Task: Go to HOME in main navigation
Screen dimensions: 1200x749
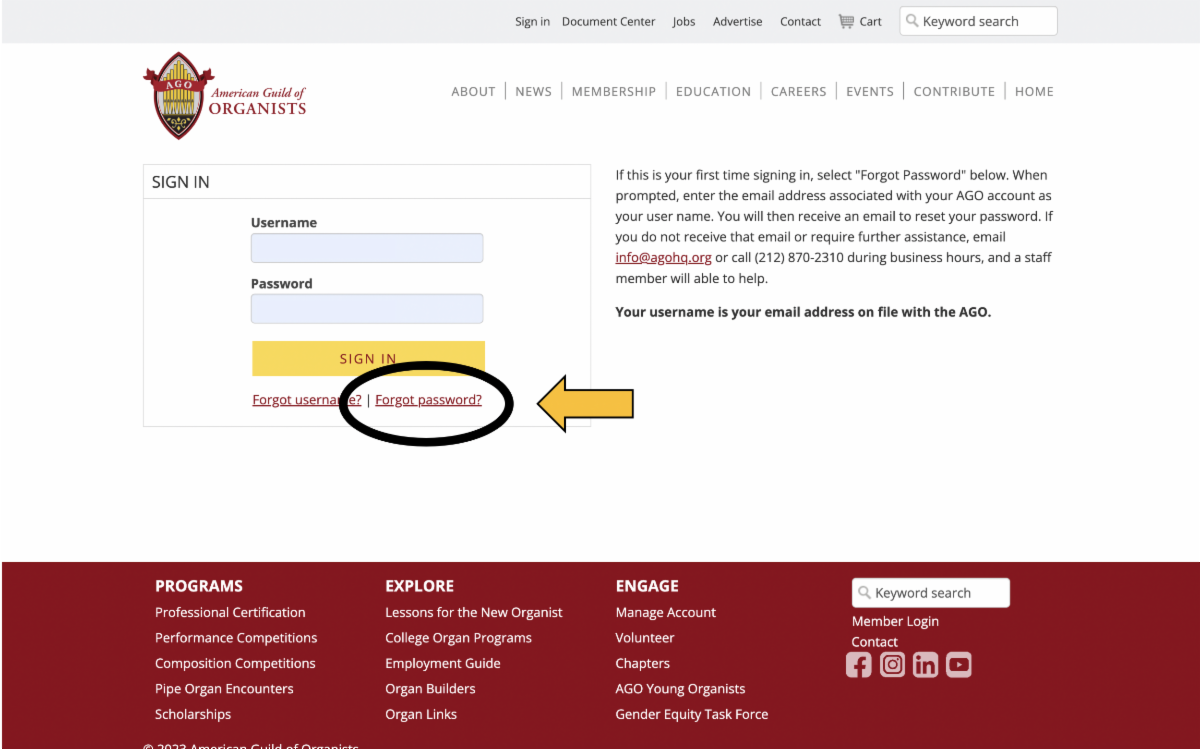Action: tap(1034, 91)
